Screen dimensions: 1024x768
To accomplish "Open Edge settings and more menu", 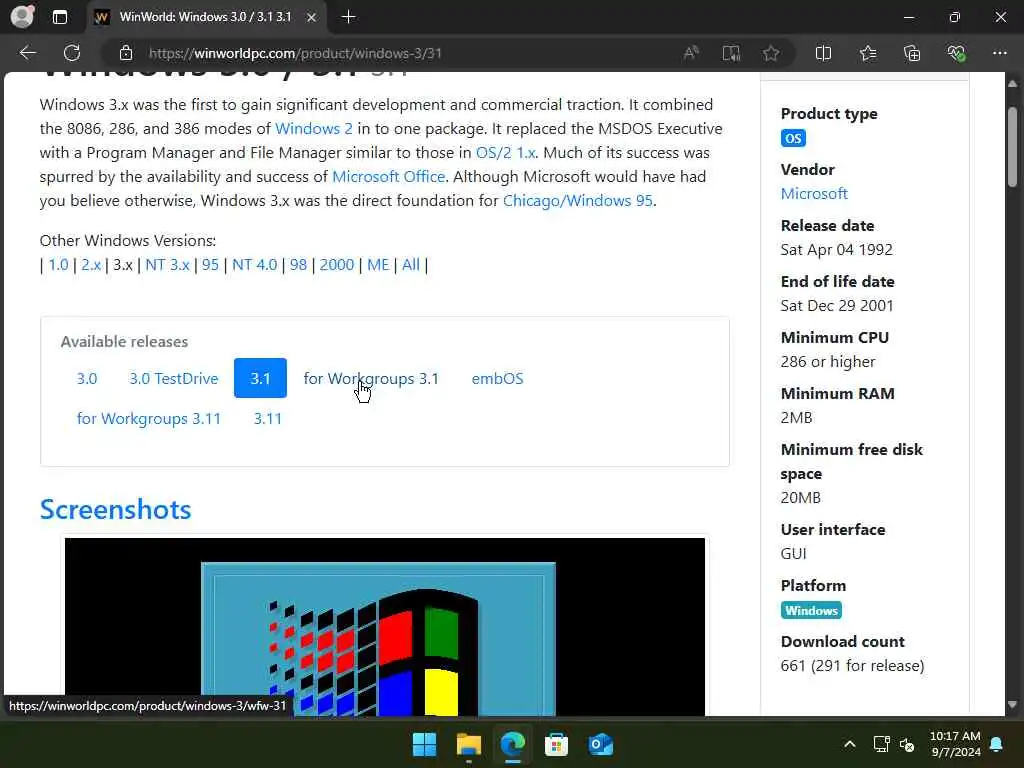I will pyautogui.click(x=1000, y=53).
